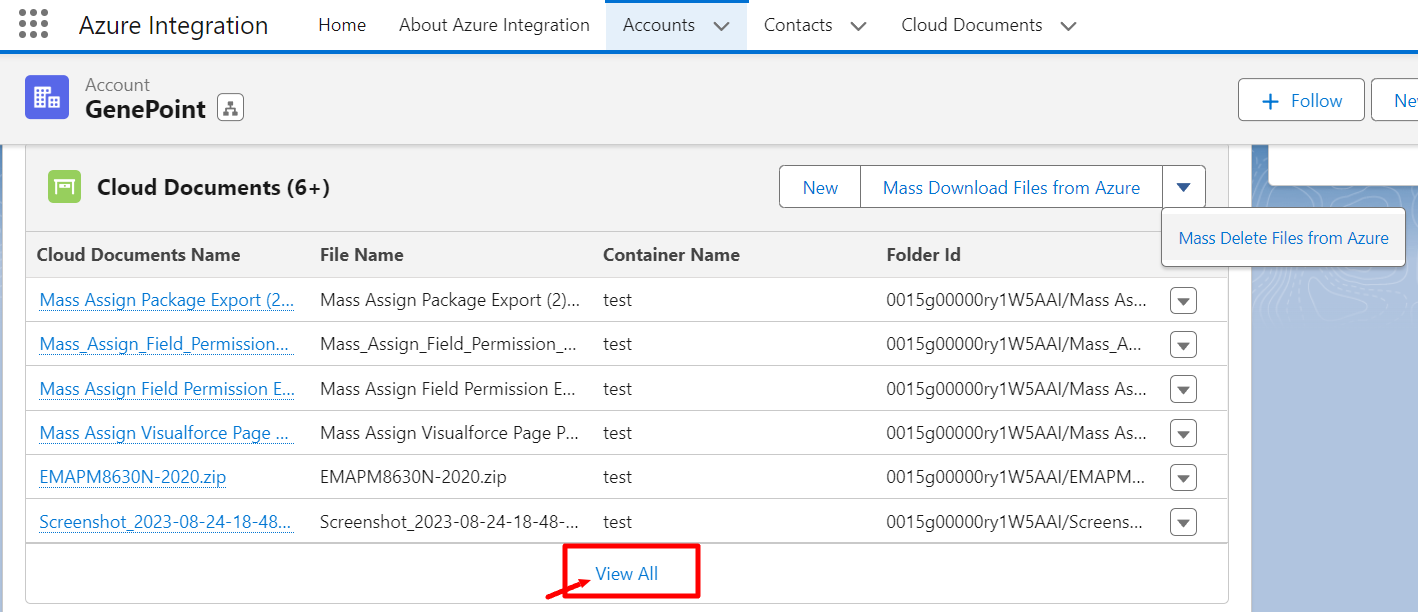Open row actions for Mass Assign Field Permission E row
The image size is (1418, 612).
(x=1183, y=389)
